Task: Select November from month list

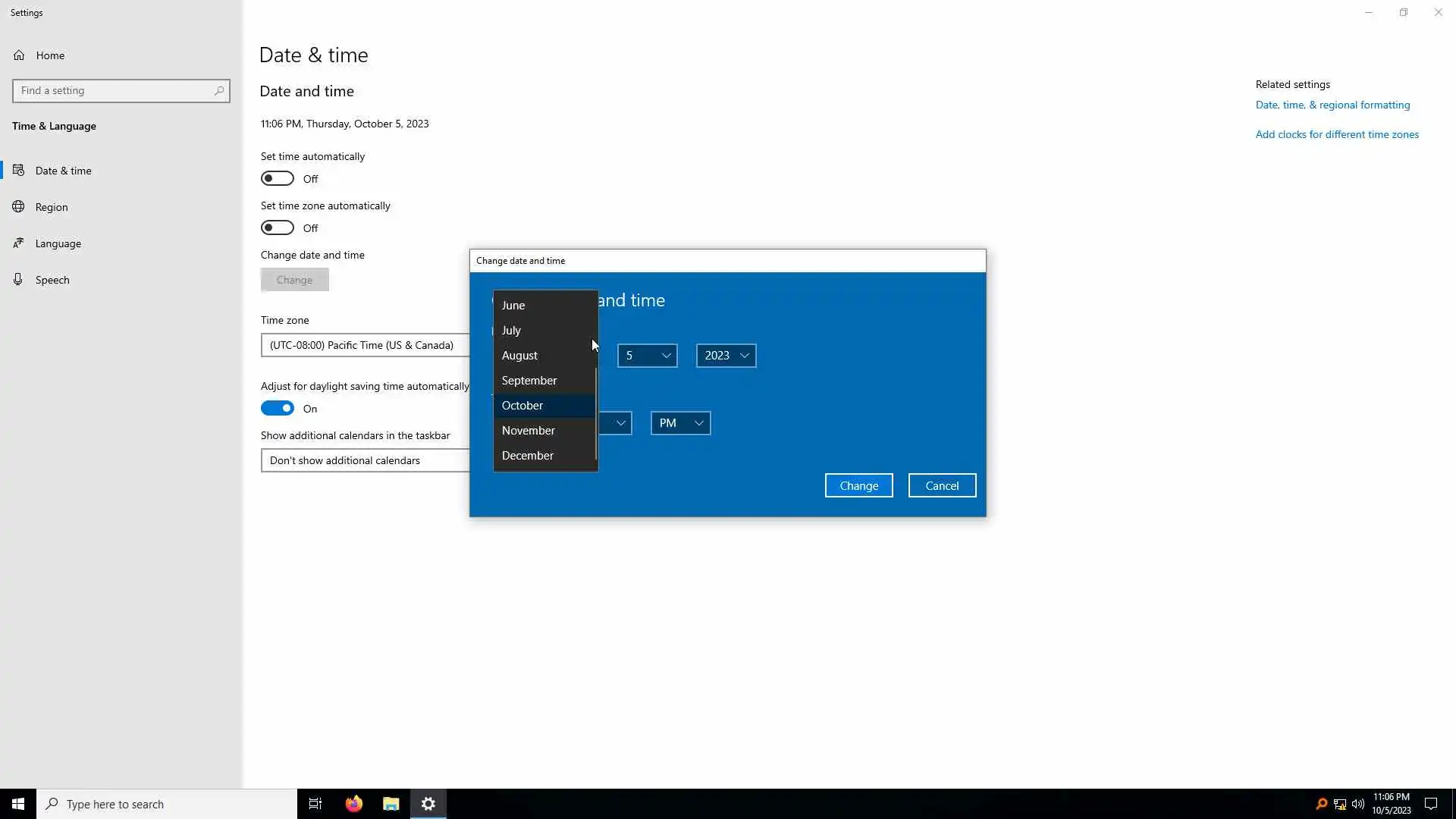Action: point(529,431)
